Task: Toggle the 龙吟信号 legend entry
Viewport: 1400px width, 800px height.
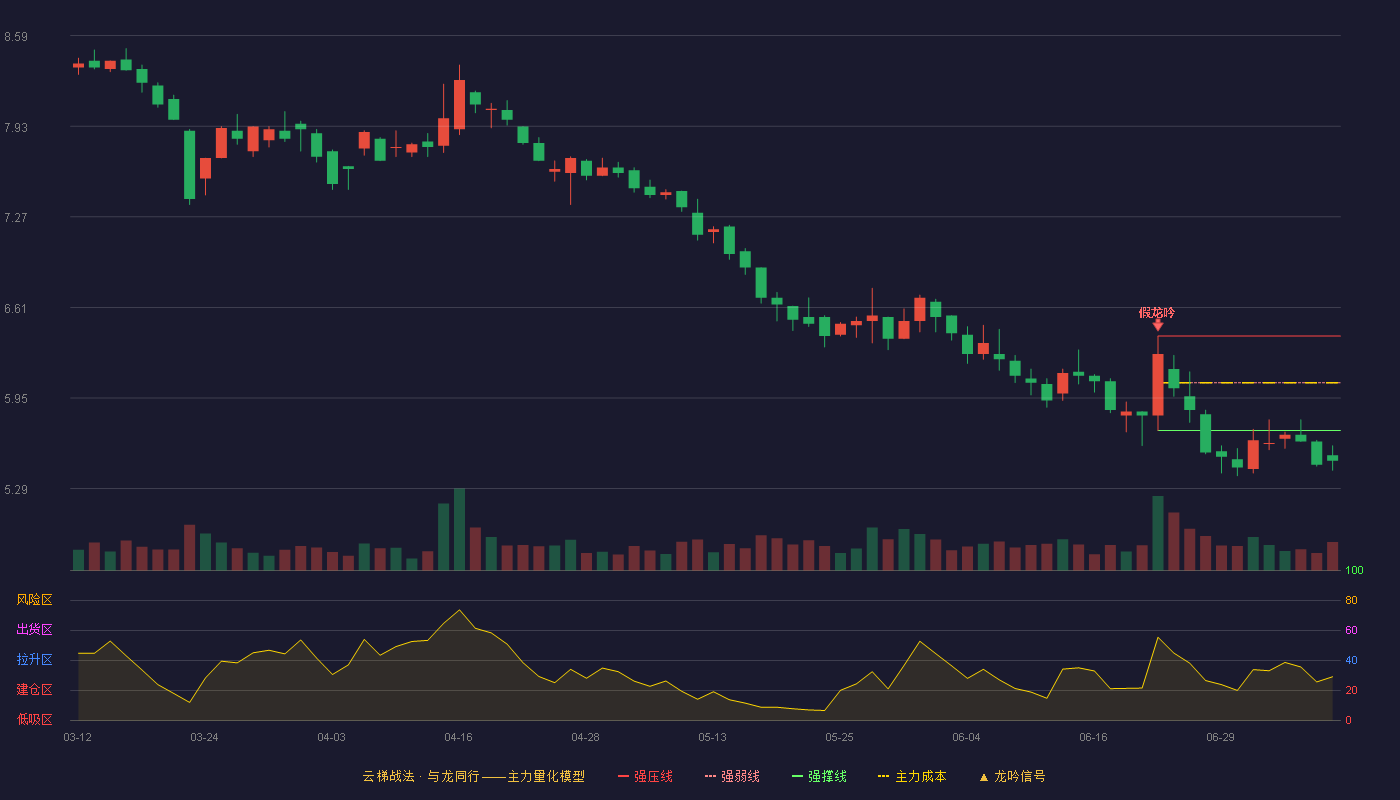Action: 1012,776
